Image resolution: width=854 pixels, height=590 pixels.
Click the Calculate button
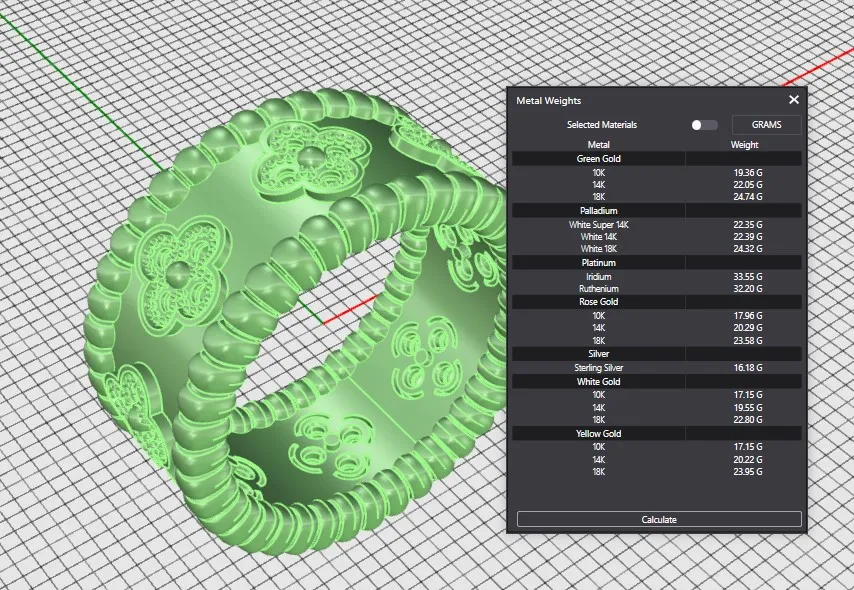(659, 519)
